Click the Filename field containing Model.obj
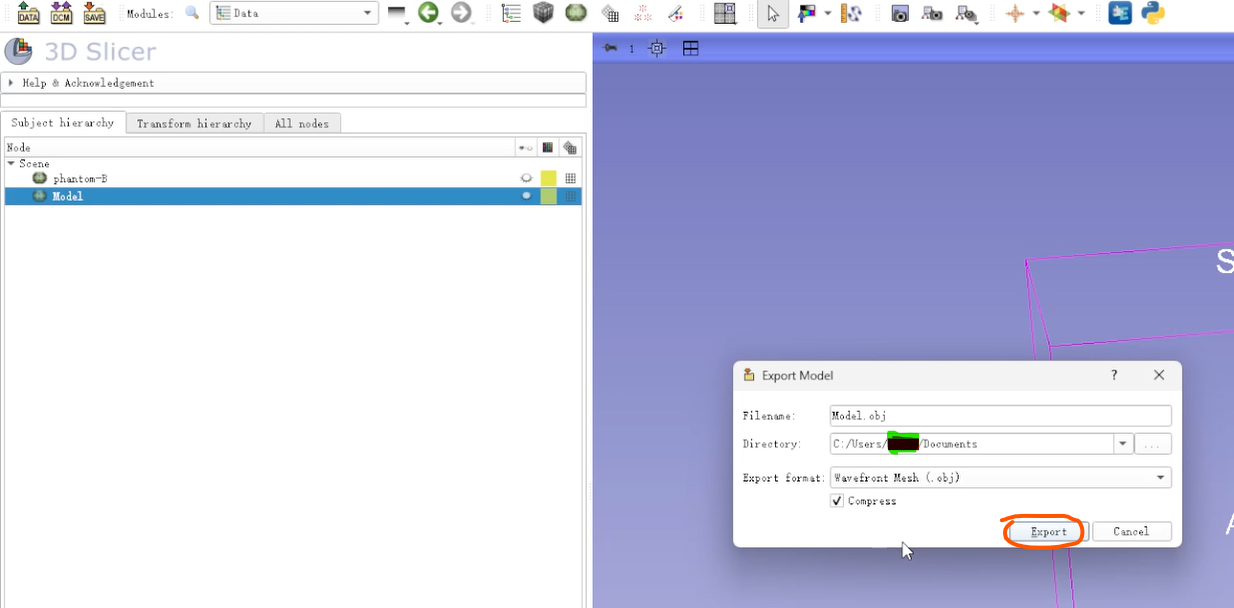Image resolution: width=1234 pixels, height=608 pixels. [x=1000, y=415]
